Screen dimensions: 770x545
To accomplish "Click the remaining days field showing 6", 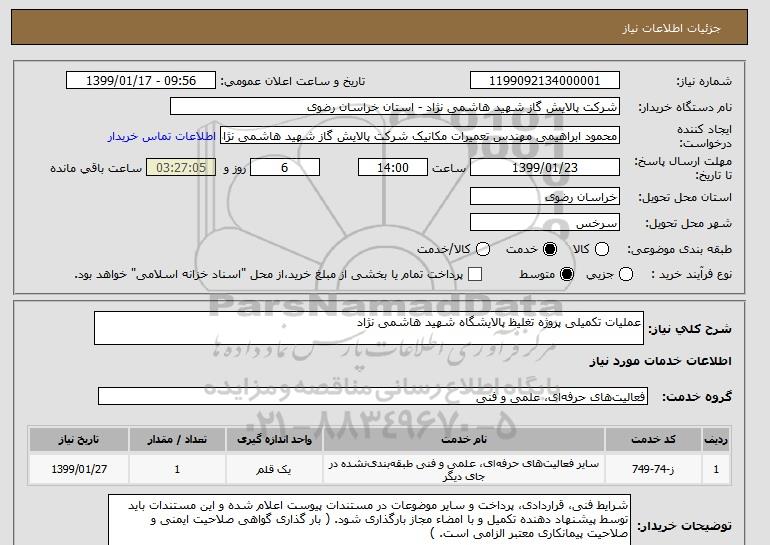I will 285,167.
